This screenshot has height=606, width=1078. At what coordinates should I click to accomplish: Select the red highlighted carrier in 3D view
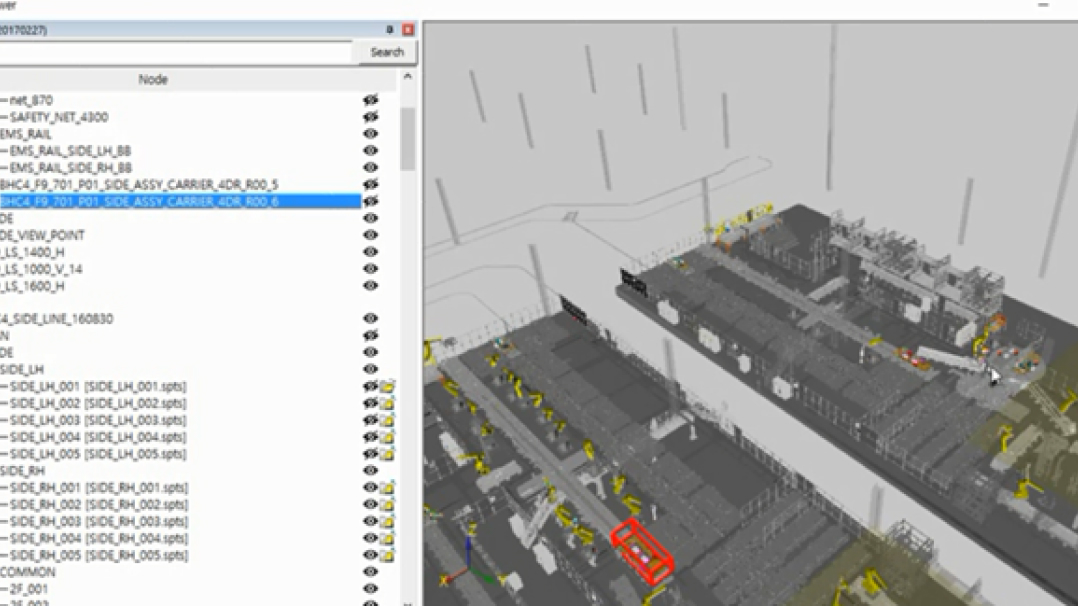pos(643,548)
